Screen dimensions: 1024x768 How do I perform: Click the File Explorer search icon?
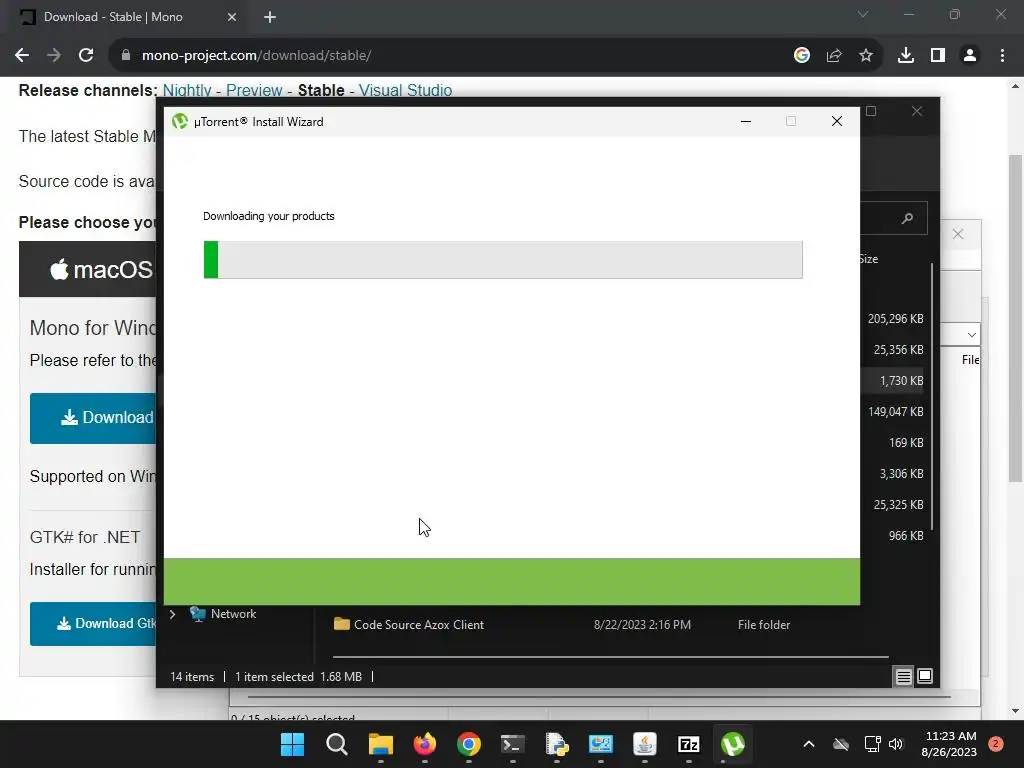[907, 218]
